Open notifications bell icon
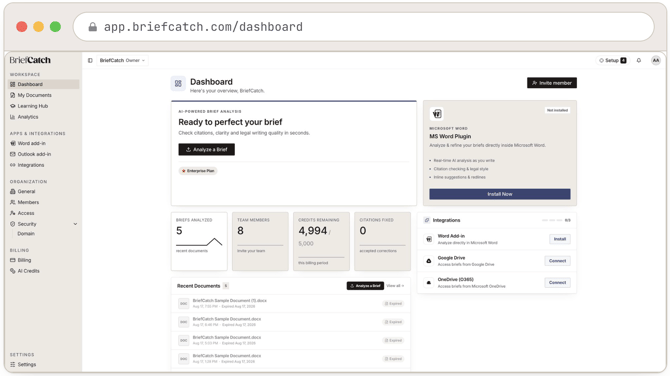The height and width of the screenshot is (376, 670). click(x=639, y=60)
